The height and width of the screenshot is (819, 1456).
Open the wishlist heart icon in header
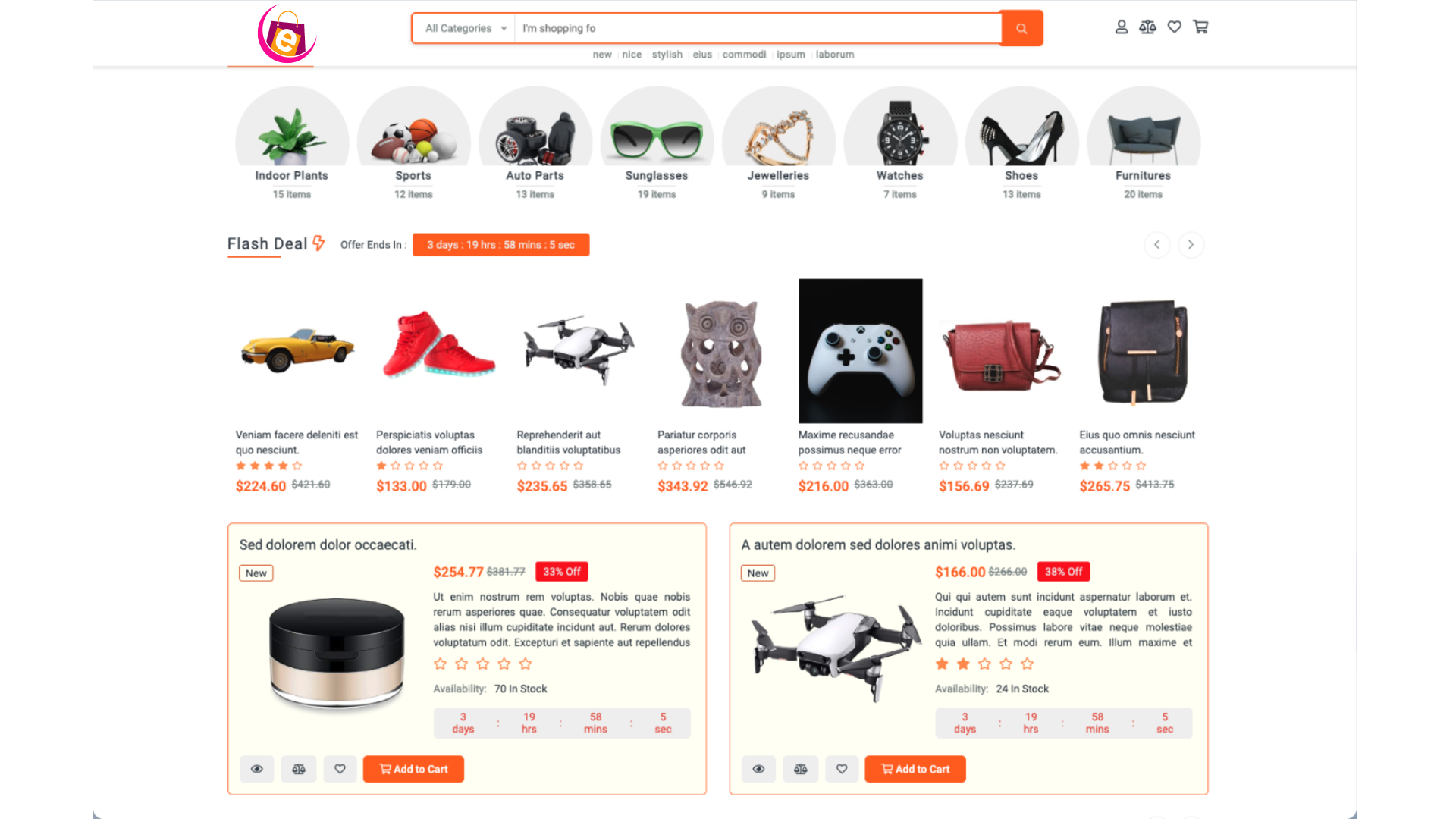point(1174,27)
